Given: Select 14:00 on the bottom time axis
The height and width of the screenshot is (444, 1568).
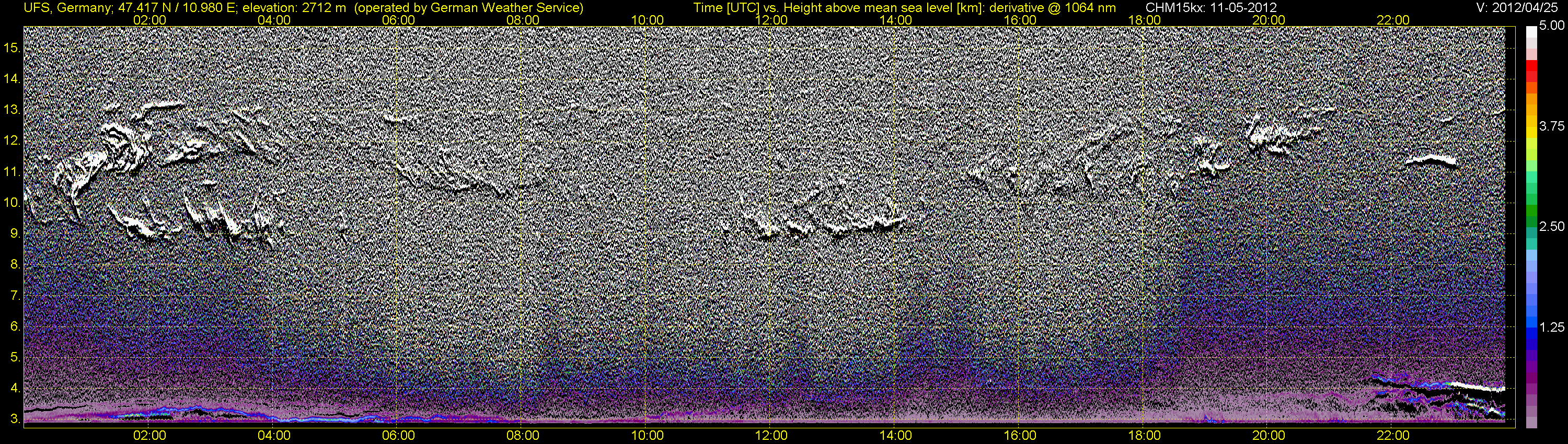Looking at the screenshot, I should 896,436.
